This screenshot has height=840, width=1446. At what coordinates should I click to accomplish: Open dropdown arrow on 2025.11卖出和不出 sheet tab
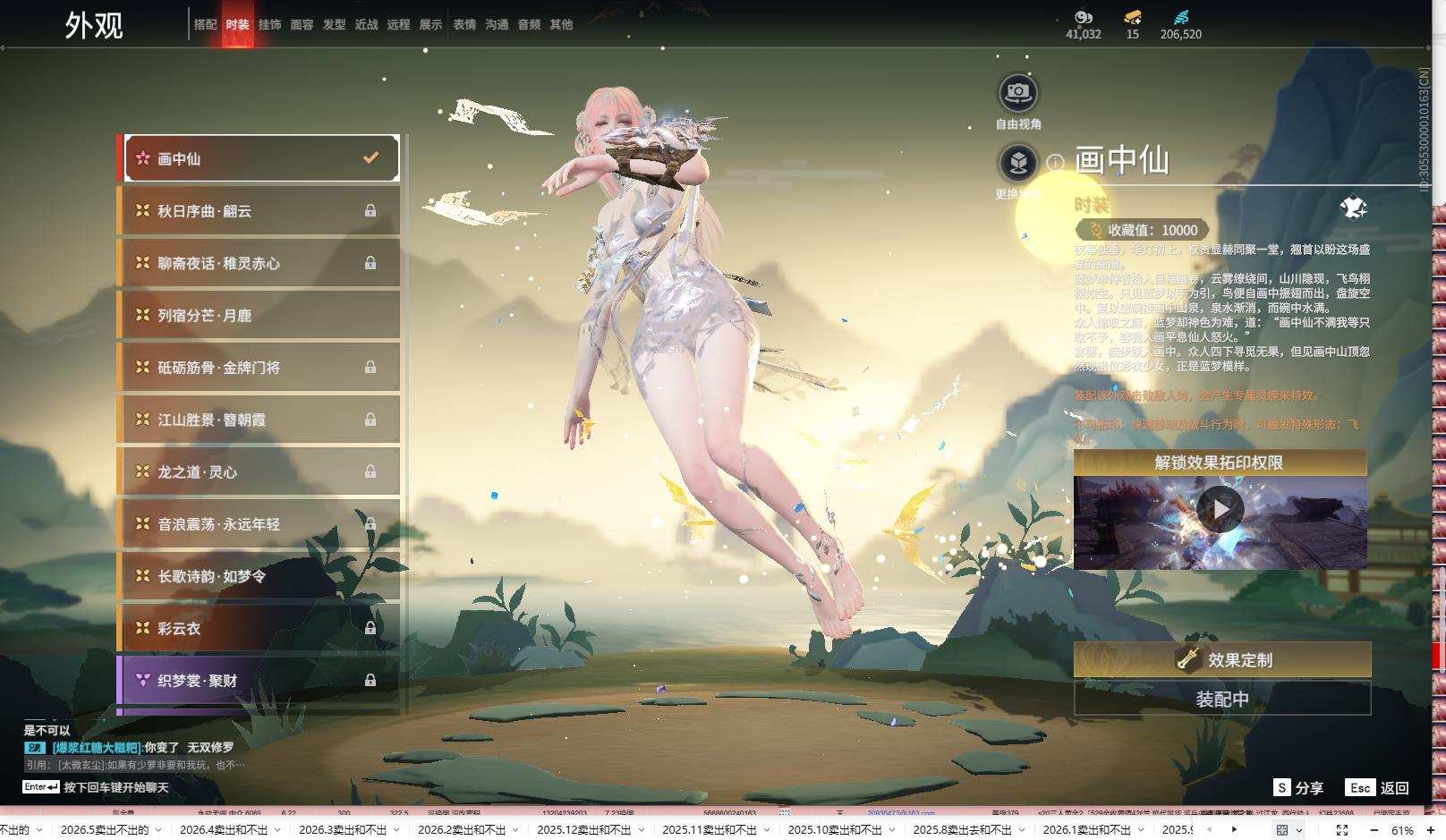click(766, 830)
